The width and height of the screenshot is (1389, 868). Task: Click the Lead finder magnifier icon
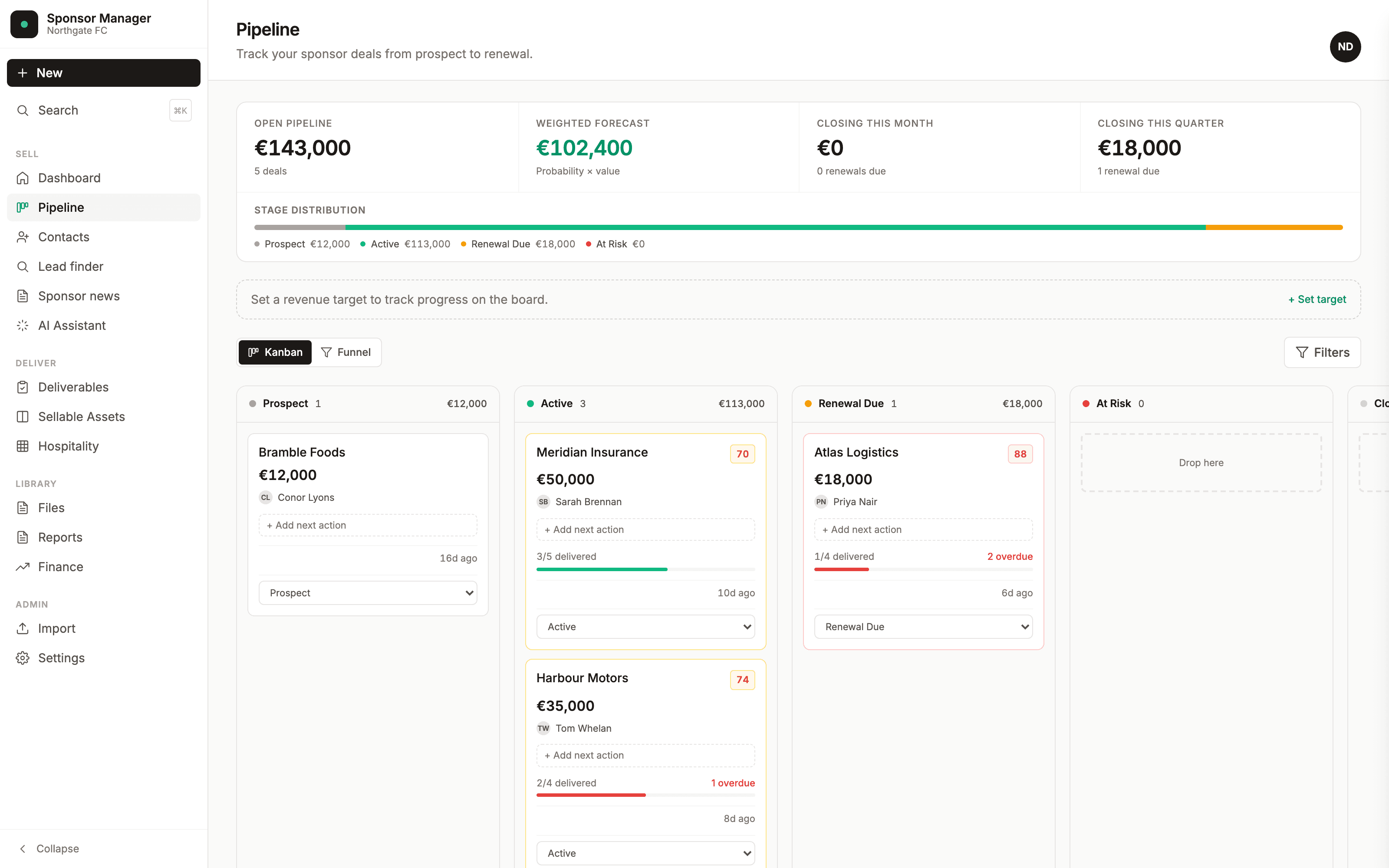click(23, 266)
